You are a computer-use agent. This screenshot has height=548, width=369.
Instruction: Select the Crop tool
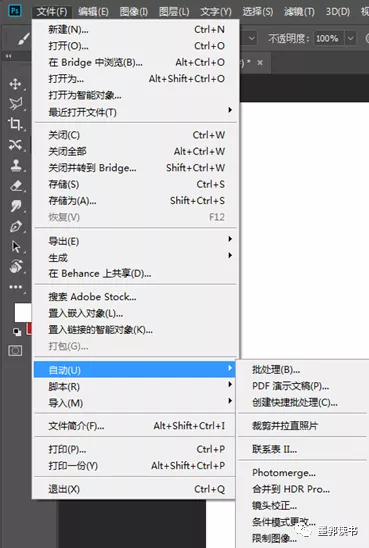pos(15,124)
